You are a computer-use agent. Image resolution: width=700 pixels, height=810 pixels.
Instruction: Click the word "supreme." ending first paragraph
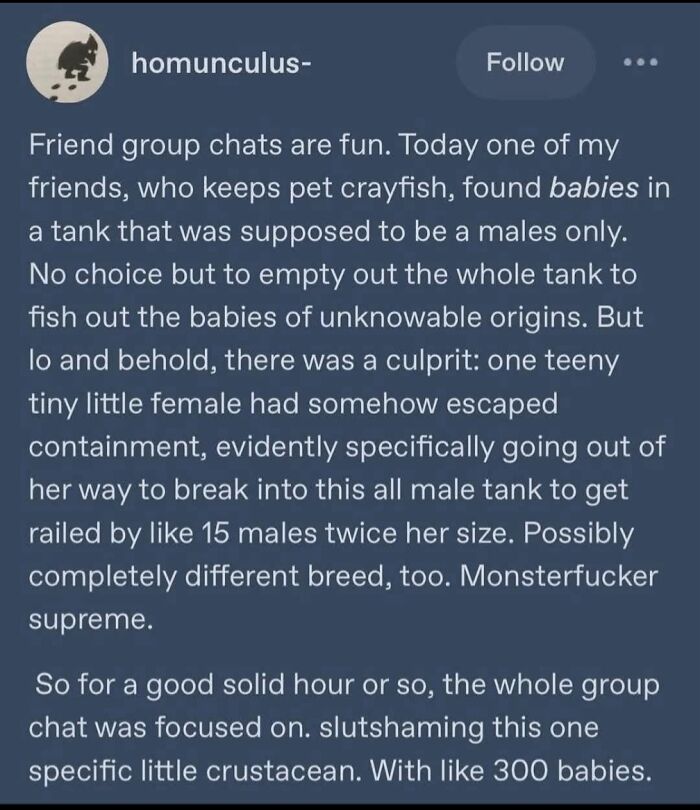click(x=91, y=620)
